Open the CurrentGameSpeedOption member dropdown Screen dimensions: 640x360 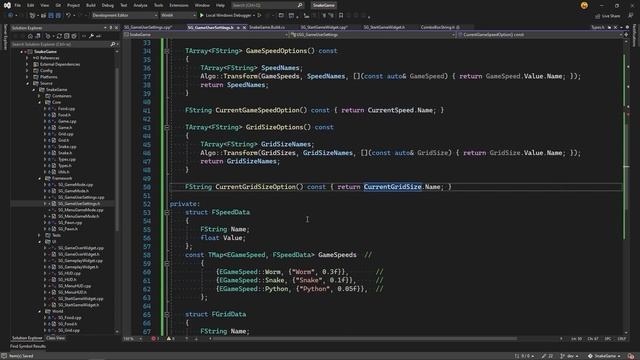(539, 35)
